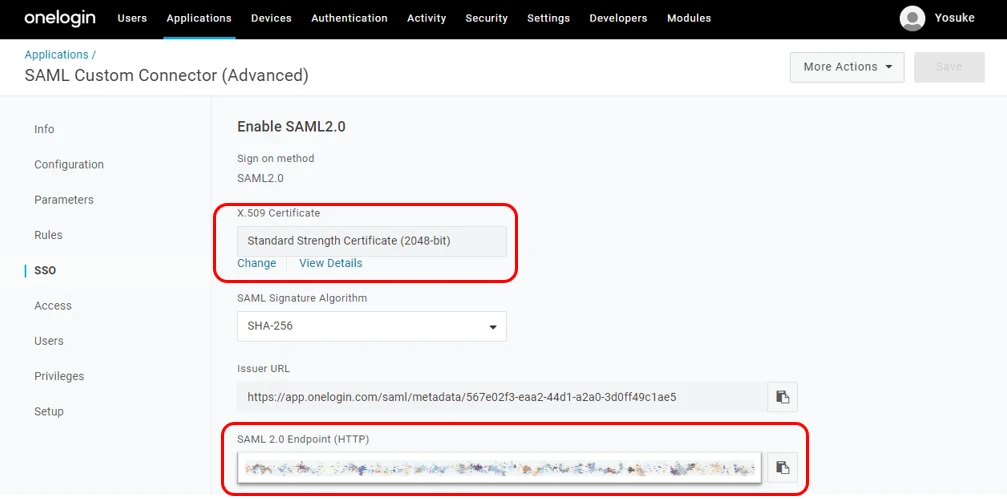Click the Issuer URL field
The width and height of the screenshot is (1007, 499).
(x=500, y=397)
